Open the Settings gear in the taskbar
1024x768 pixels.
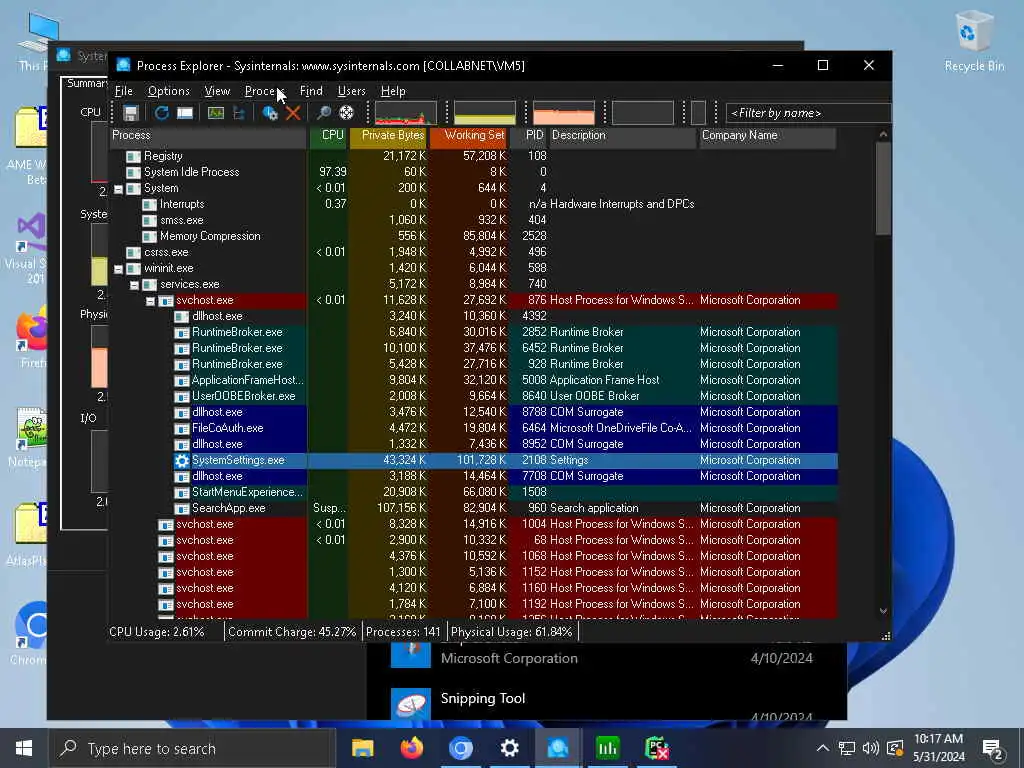[x=509, y=748]
